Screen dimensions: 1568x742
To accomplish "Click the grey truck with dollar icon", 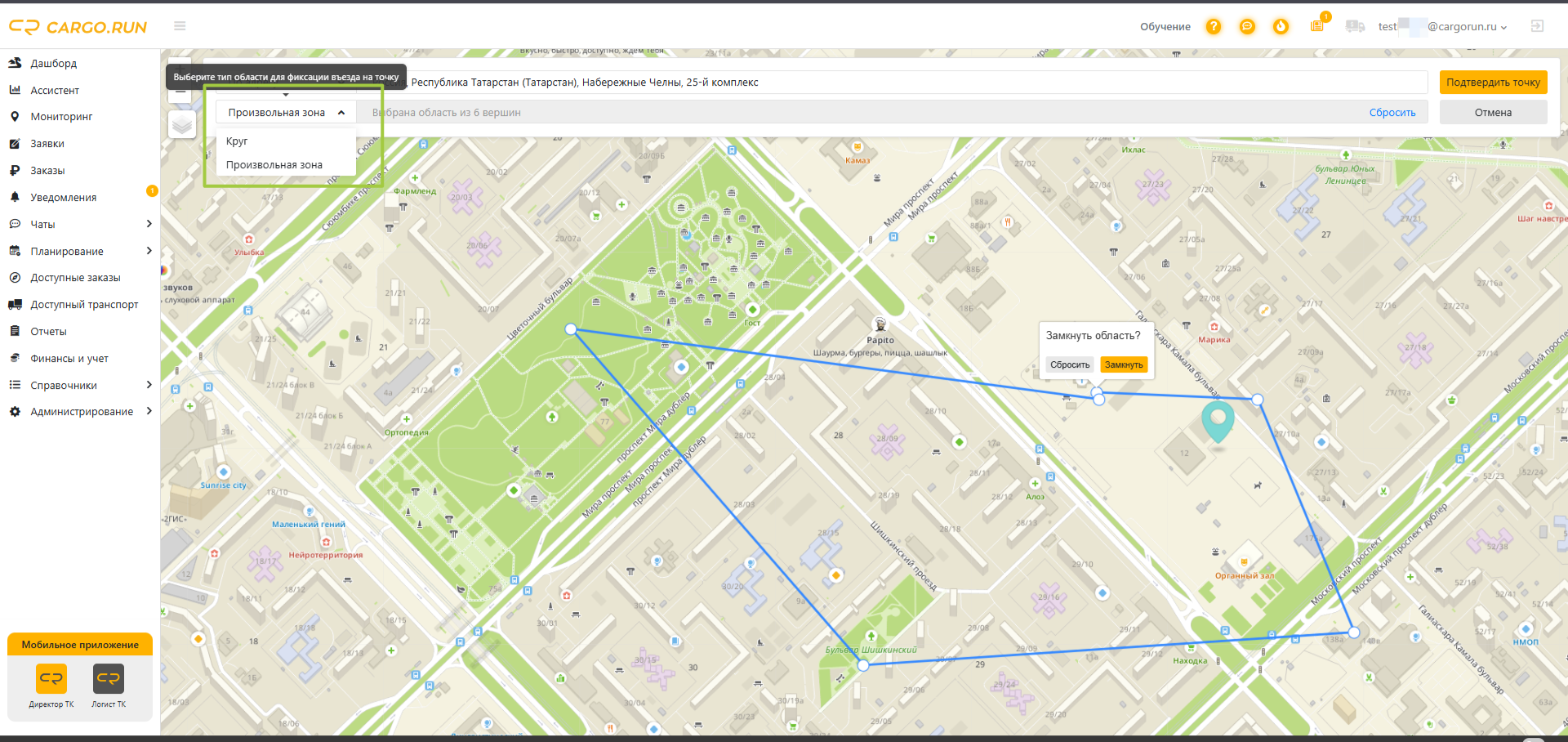I will [1355, 26].
